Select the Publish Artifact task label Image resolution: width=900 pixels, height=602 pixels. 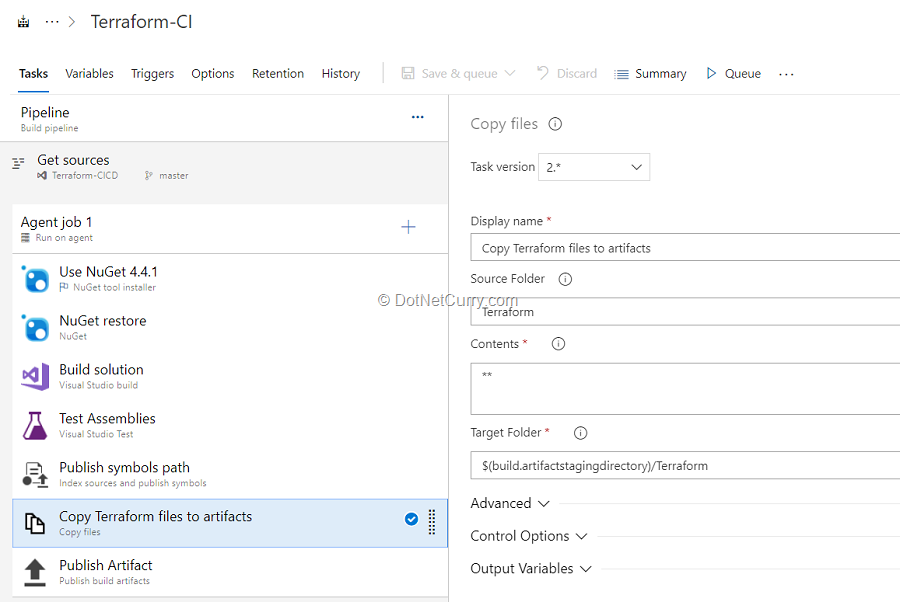point(106,565)
